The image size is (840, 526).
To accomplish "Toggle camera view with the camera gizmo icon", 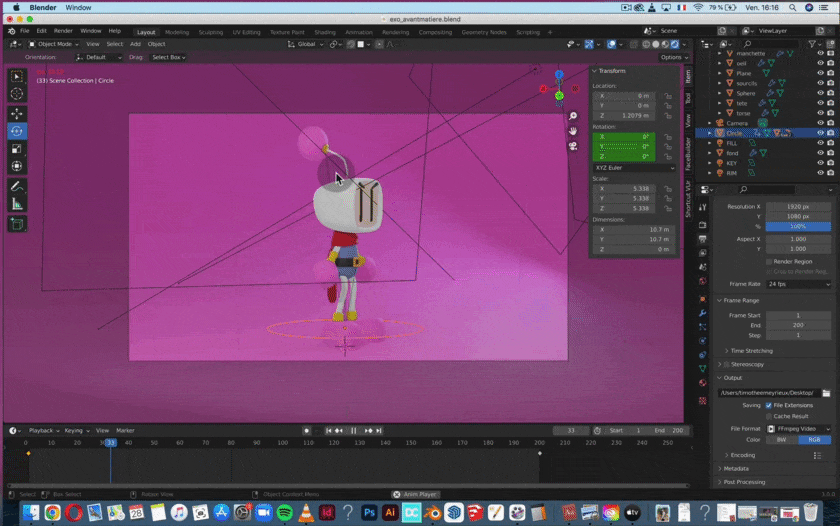I will (573, 146).
